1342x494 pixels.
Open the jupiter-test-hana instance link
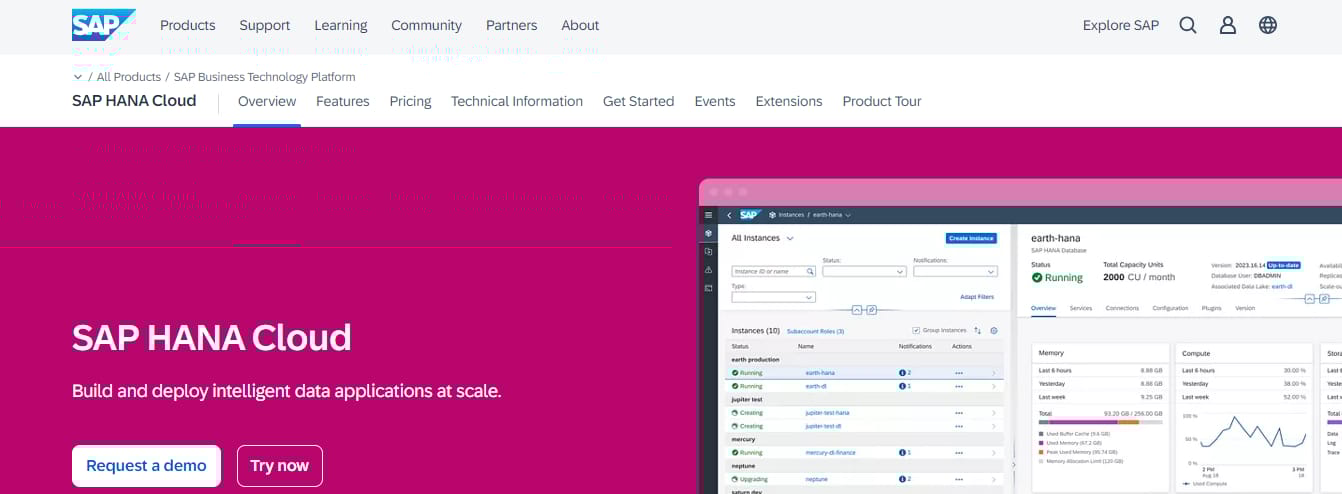click(828, 412)
